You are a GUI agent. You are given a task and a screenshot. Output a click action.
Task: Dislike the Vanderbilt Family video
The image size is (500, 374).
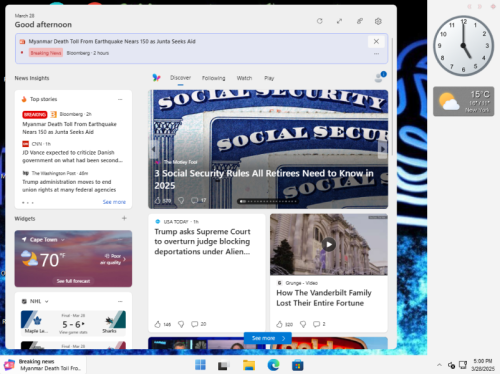tap(303, 324)
